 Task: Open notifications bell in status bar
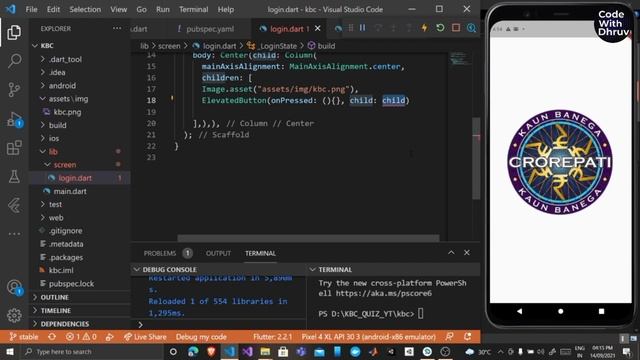[467, 337]
